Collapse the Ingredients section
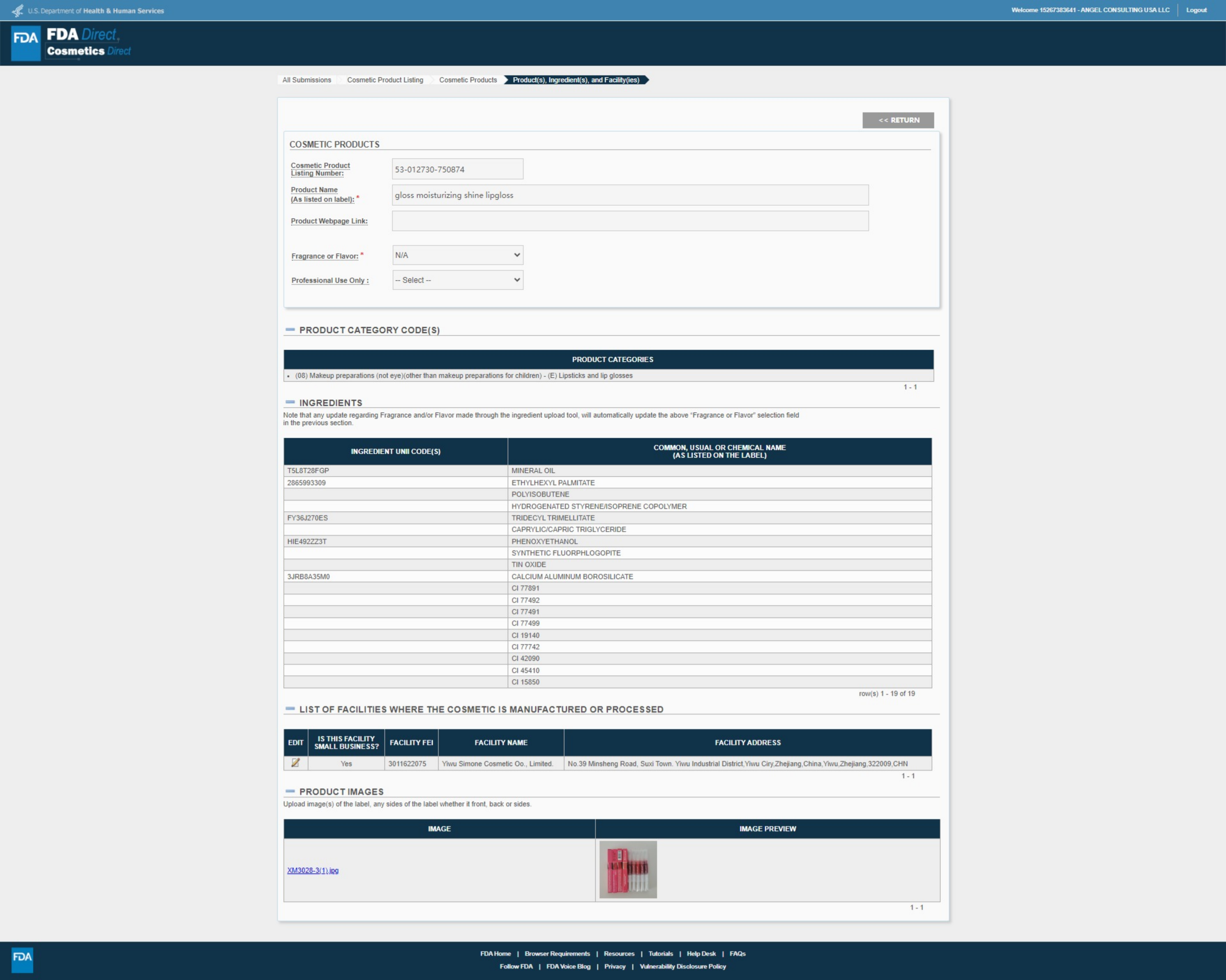 click(x=290, y=403)
